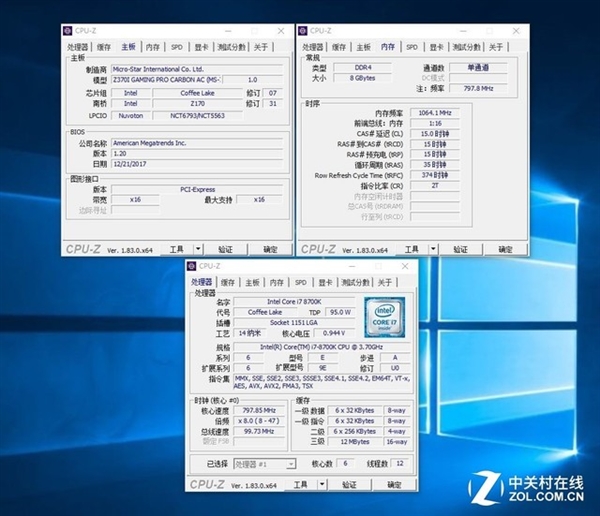Click model field Z370I GAMING PRO CARBON AC
This screenshot has width=600, height=516.
(167, 80)
